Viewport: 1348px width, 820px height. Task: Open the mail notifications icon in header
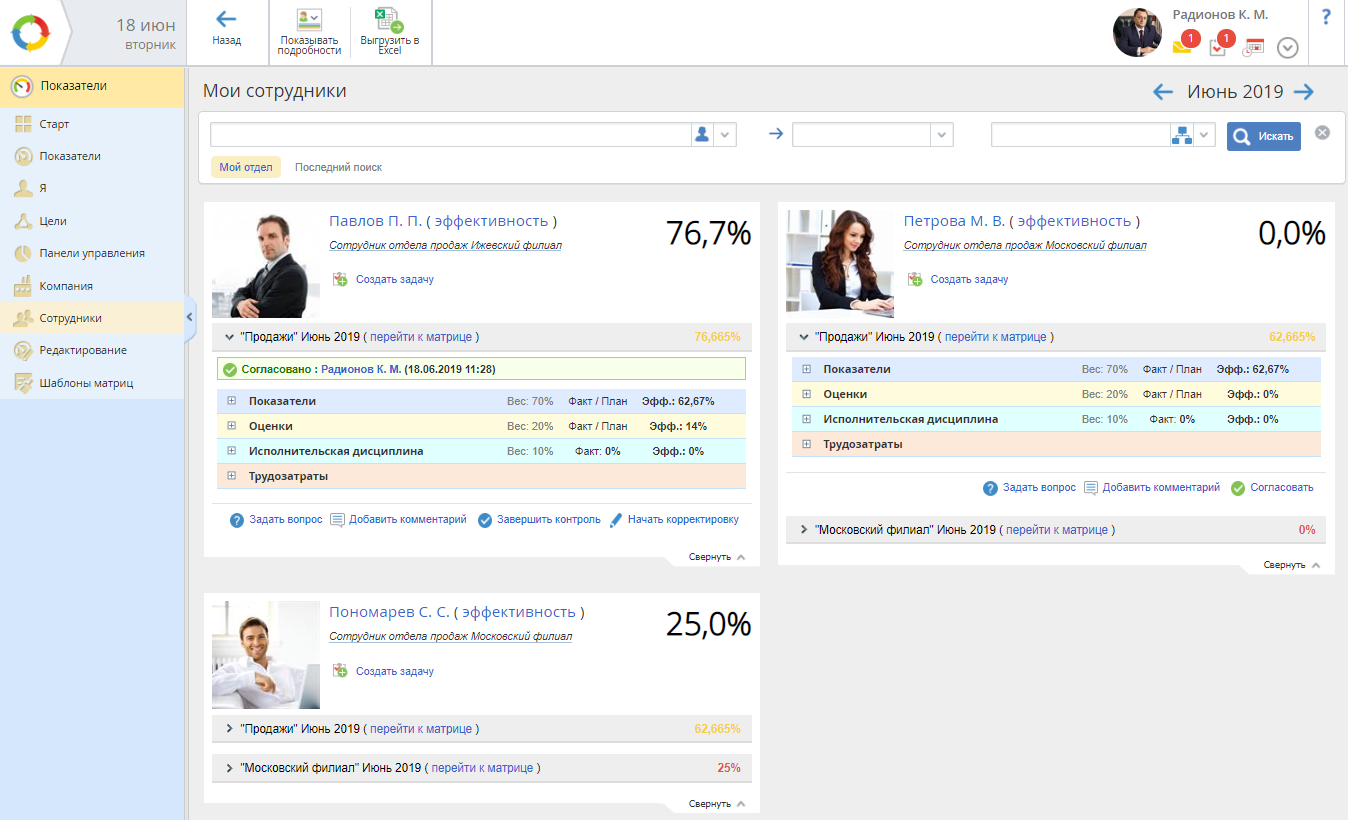1183,45
